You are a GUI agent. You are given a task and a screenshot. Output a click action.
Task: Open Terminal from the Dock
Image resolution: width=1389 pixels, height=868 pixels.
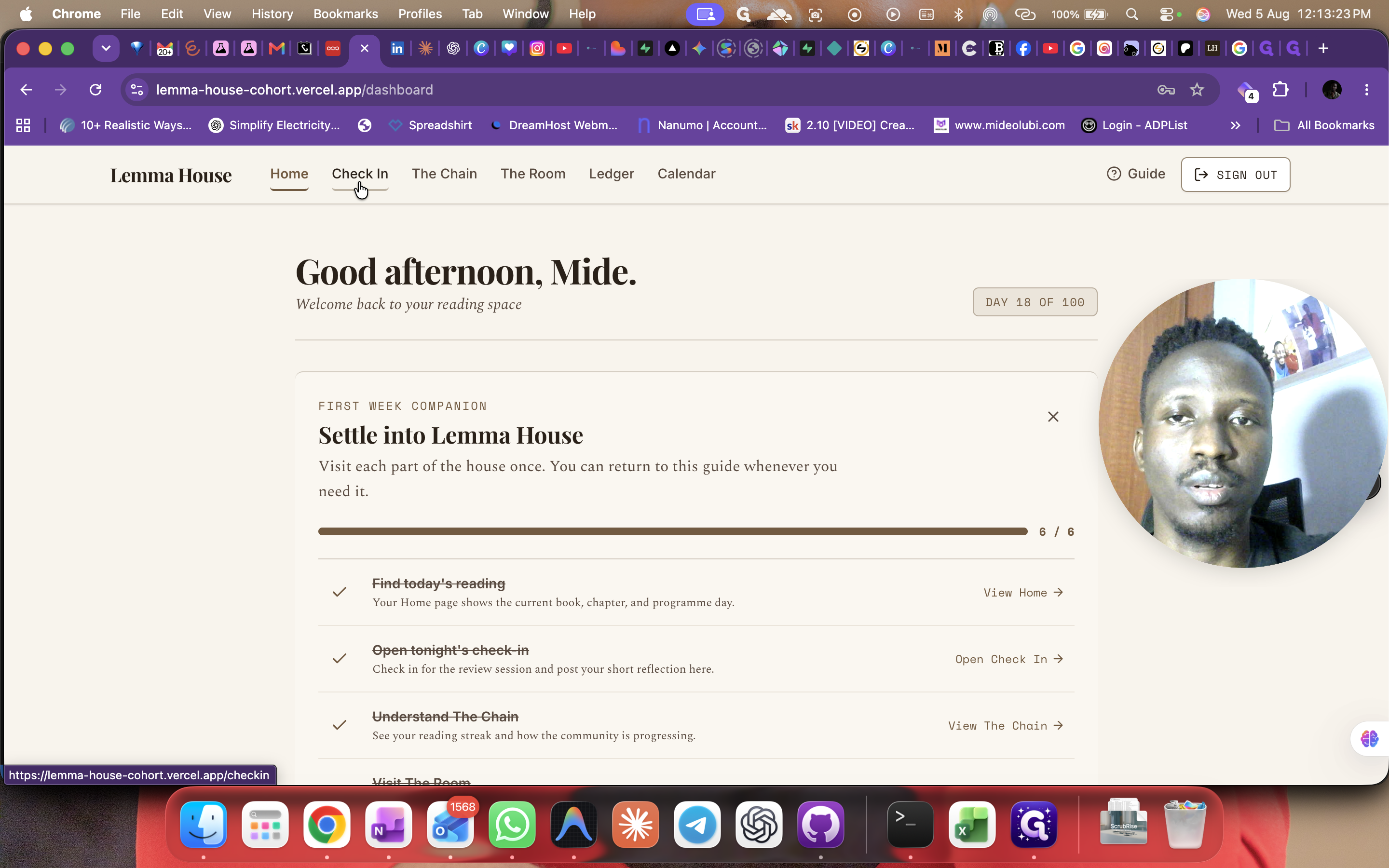[910, 825]
